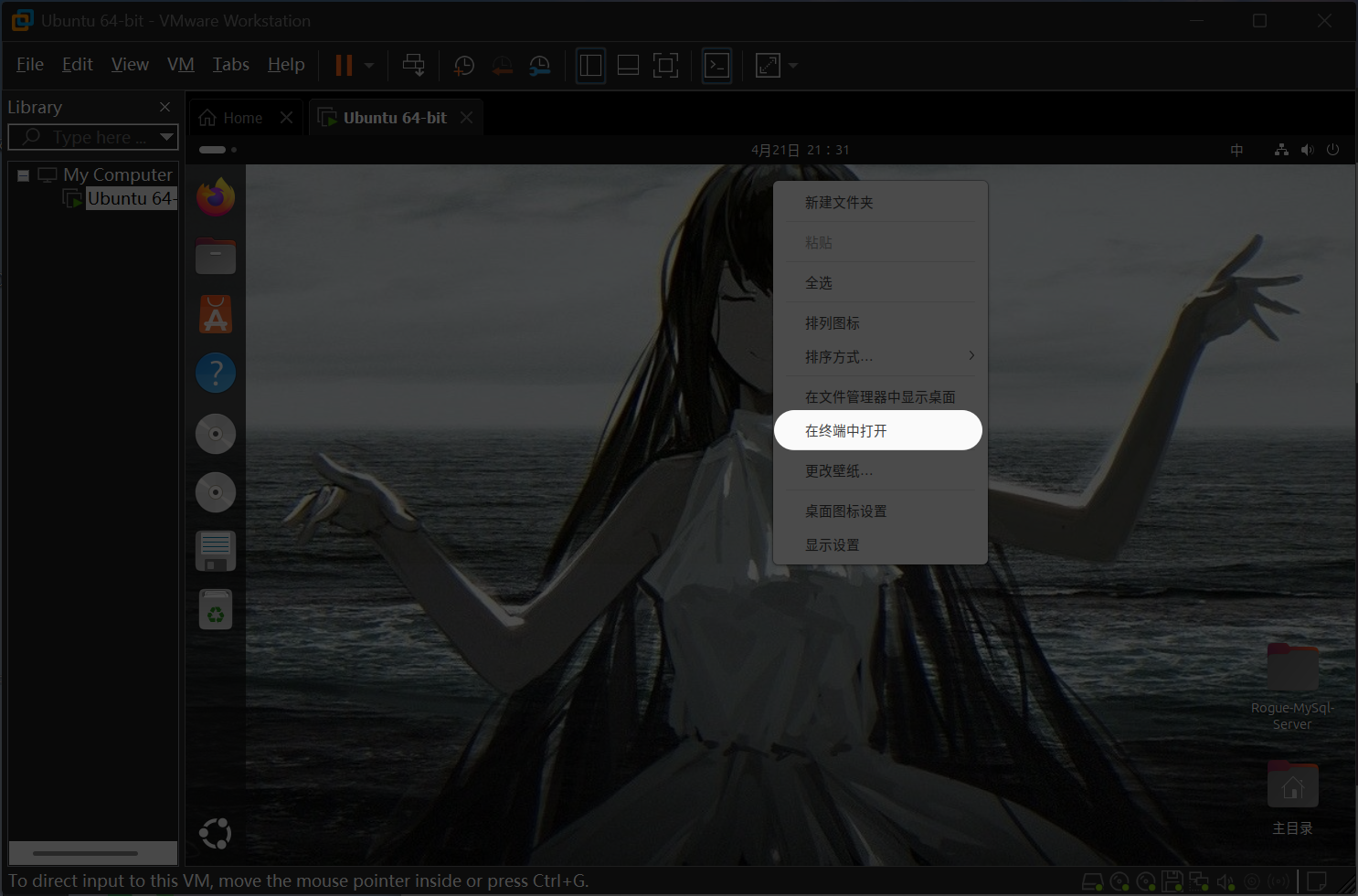This screenshot has width=1358, height=896.
Task: Click the floppy device status icon
Action: coord(1172,881)
